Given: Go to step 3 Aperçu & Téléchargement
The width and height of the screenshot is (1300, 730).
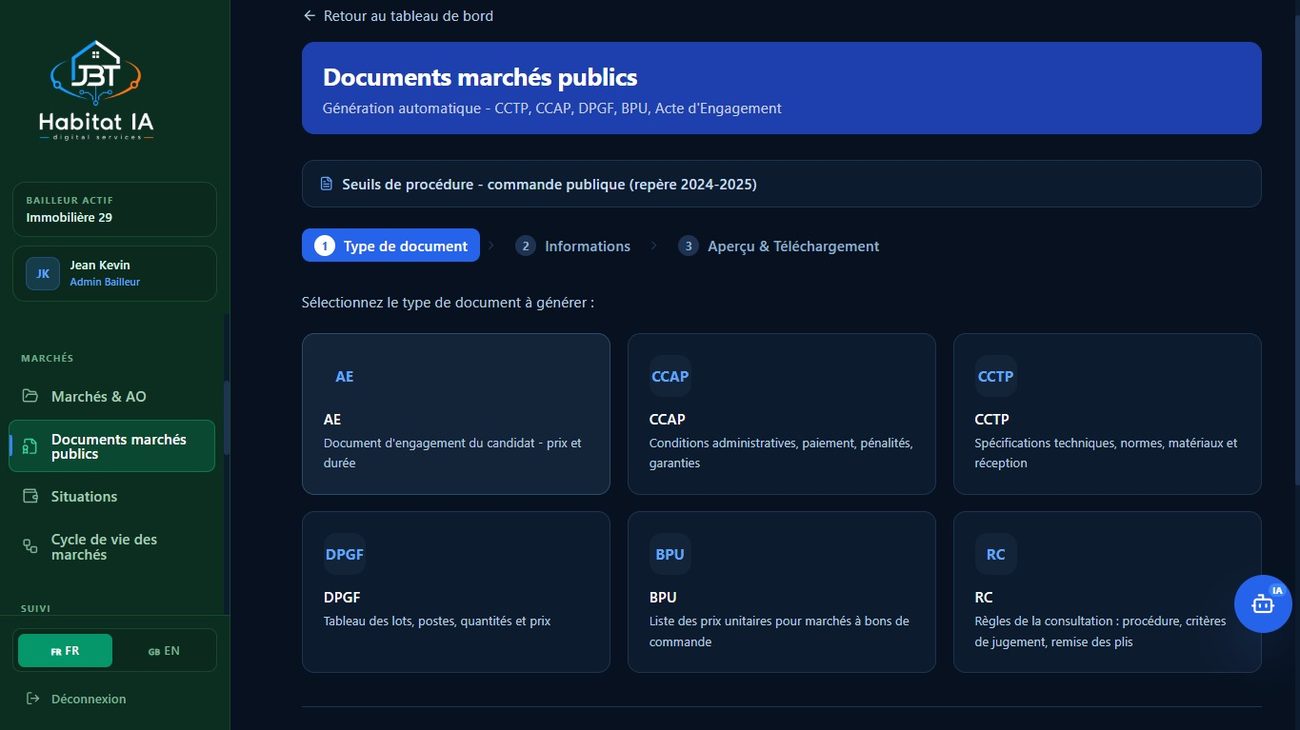Looking at the screenshot, I should click(x=779, y=246).
